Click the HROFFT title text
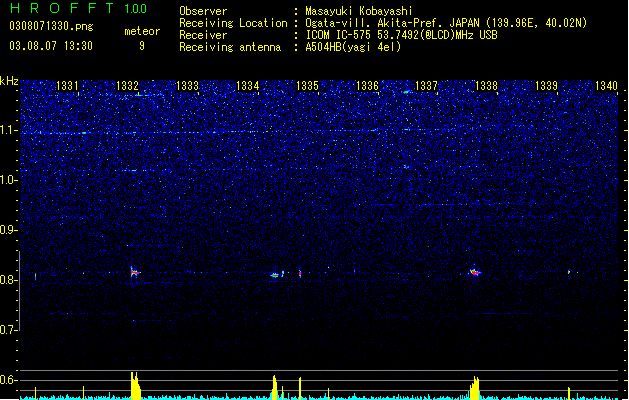The height and width of the screenshot is (400, 629). pyautogui.click(x=62, y=8)
